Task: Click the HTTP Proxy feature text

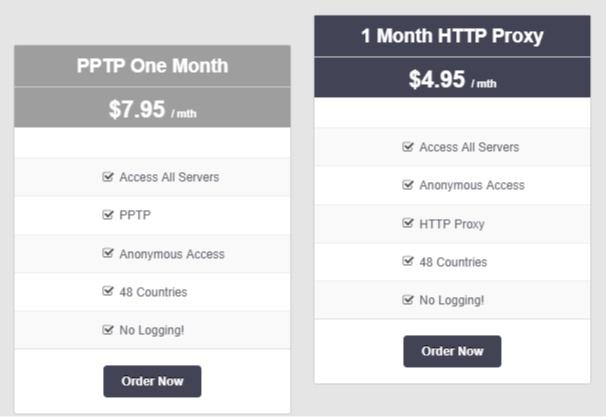Action: (452, 224)
